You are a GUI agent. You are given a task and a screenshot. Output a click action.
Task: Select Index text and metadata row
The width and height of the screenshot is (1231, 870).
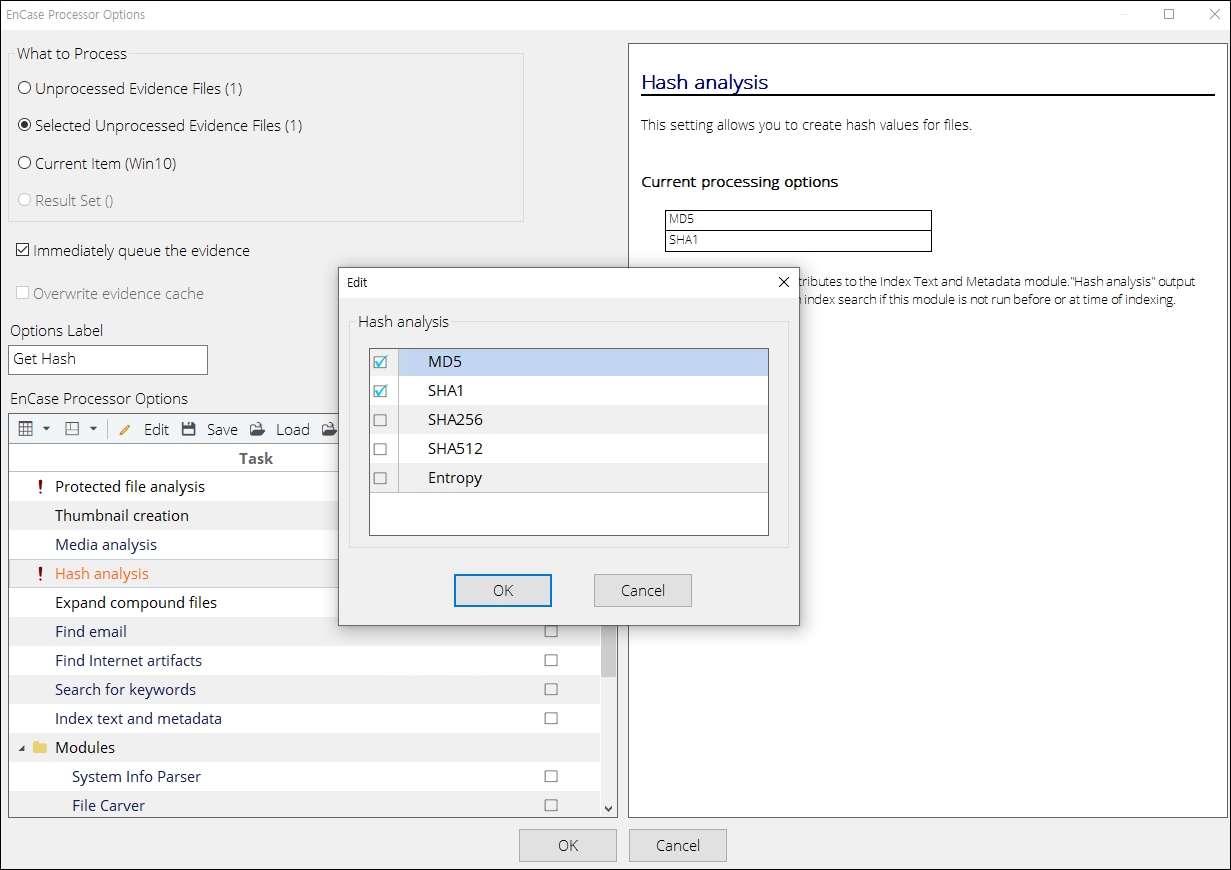305,719
